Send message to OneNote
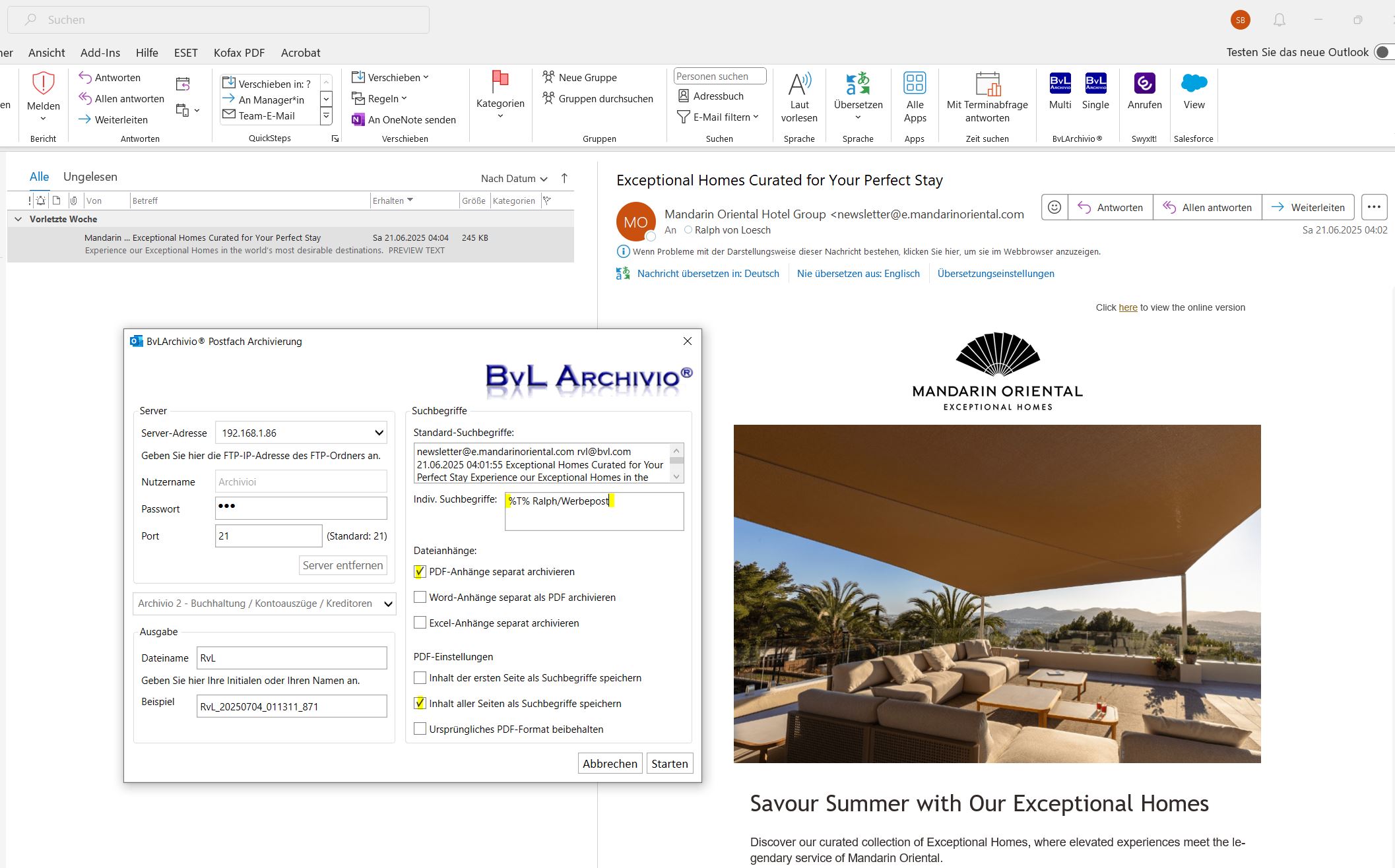This screenshot has width=1395, height=868. [404, 119]
